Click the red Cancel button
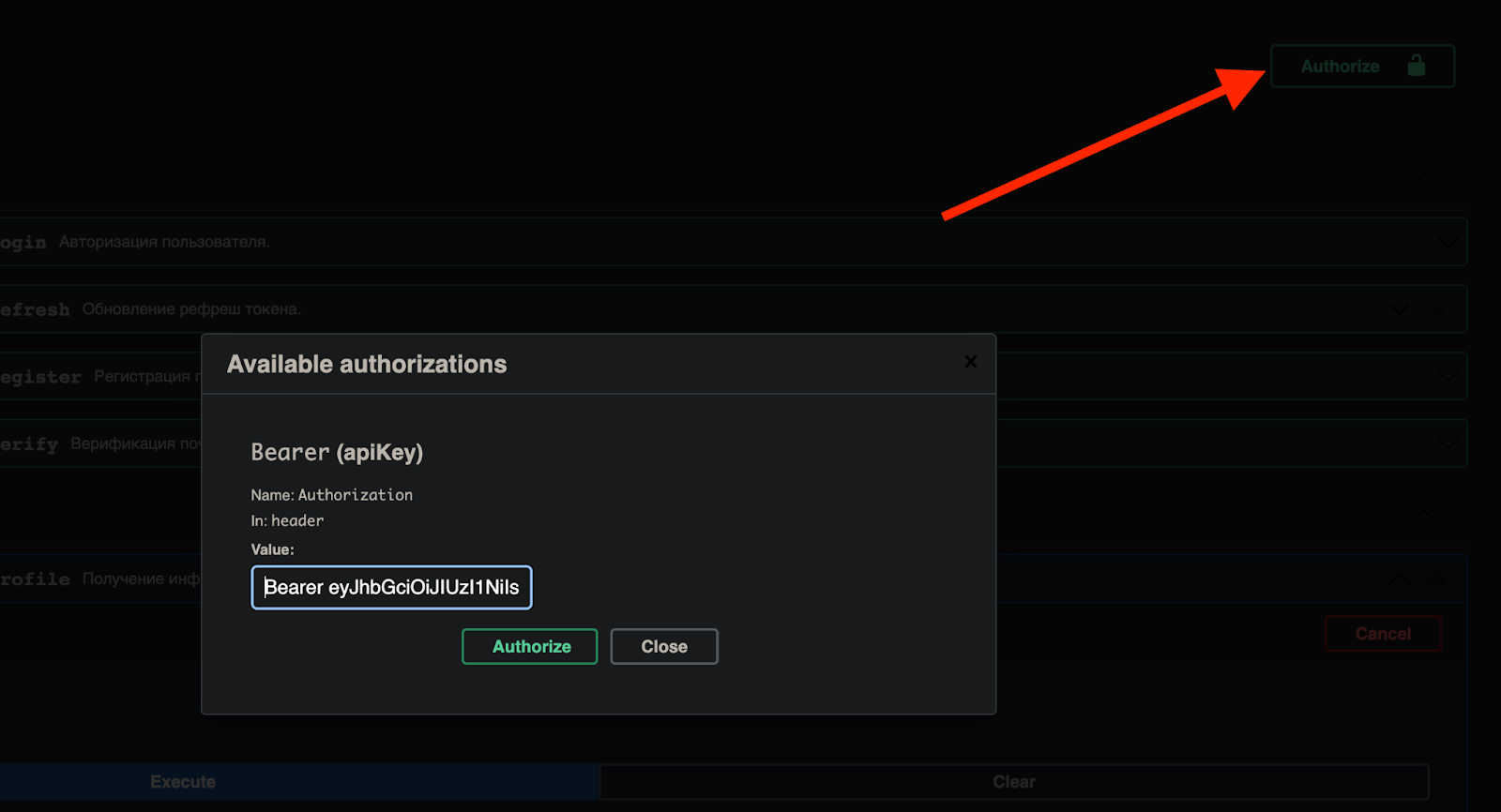The height and width of the screenshot is (812, 1501). tap(1383, 634)
